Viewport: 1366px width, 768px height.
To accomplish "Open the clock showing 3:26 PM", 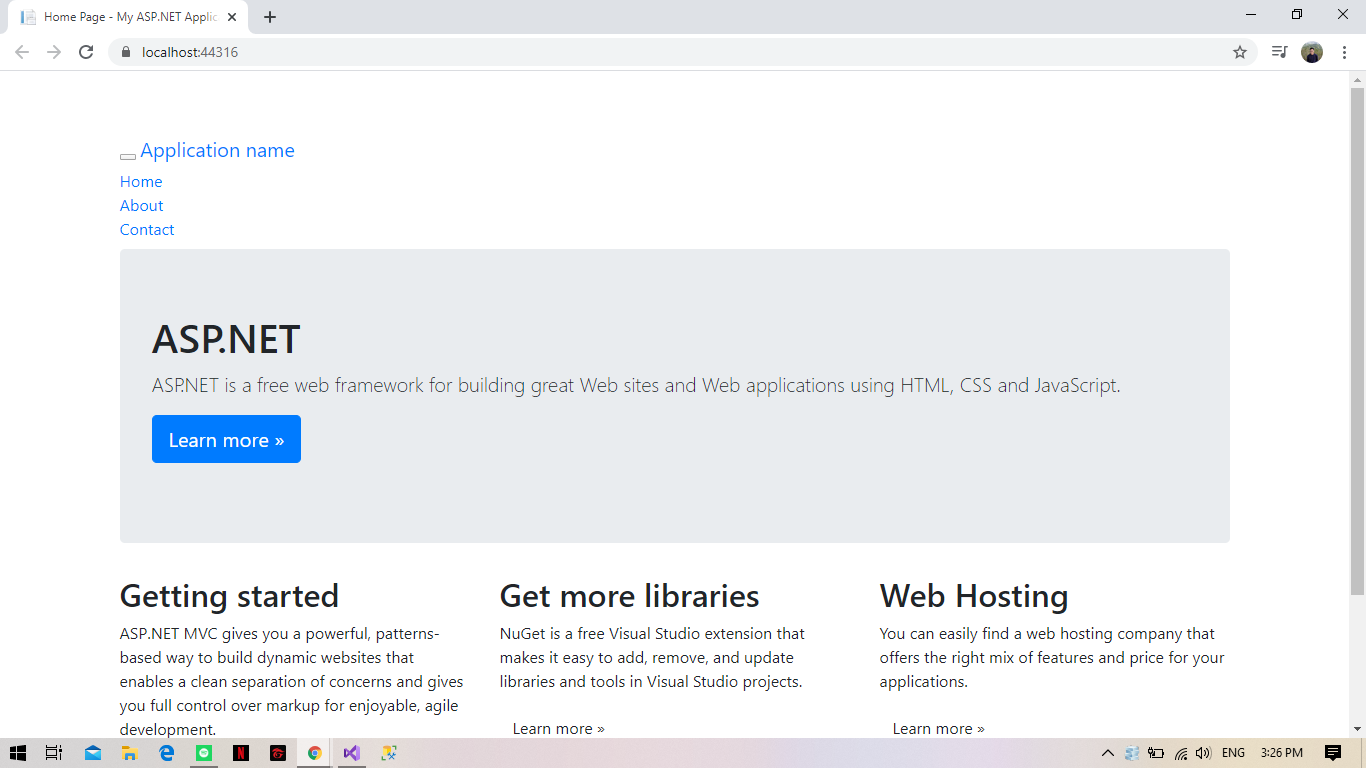I will [x=1282, y=753].
